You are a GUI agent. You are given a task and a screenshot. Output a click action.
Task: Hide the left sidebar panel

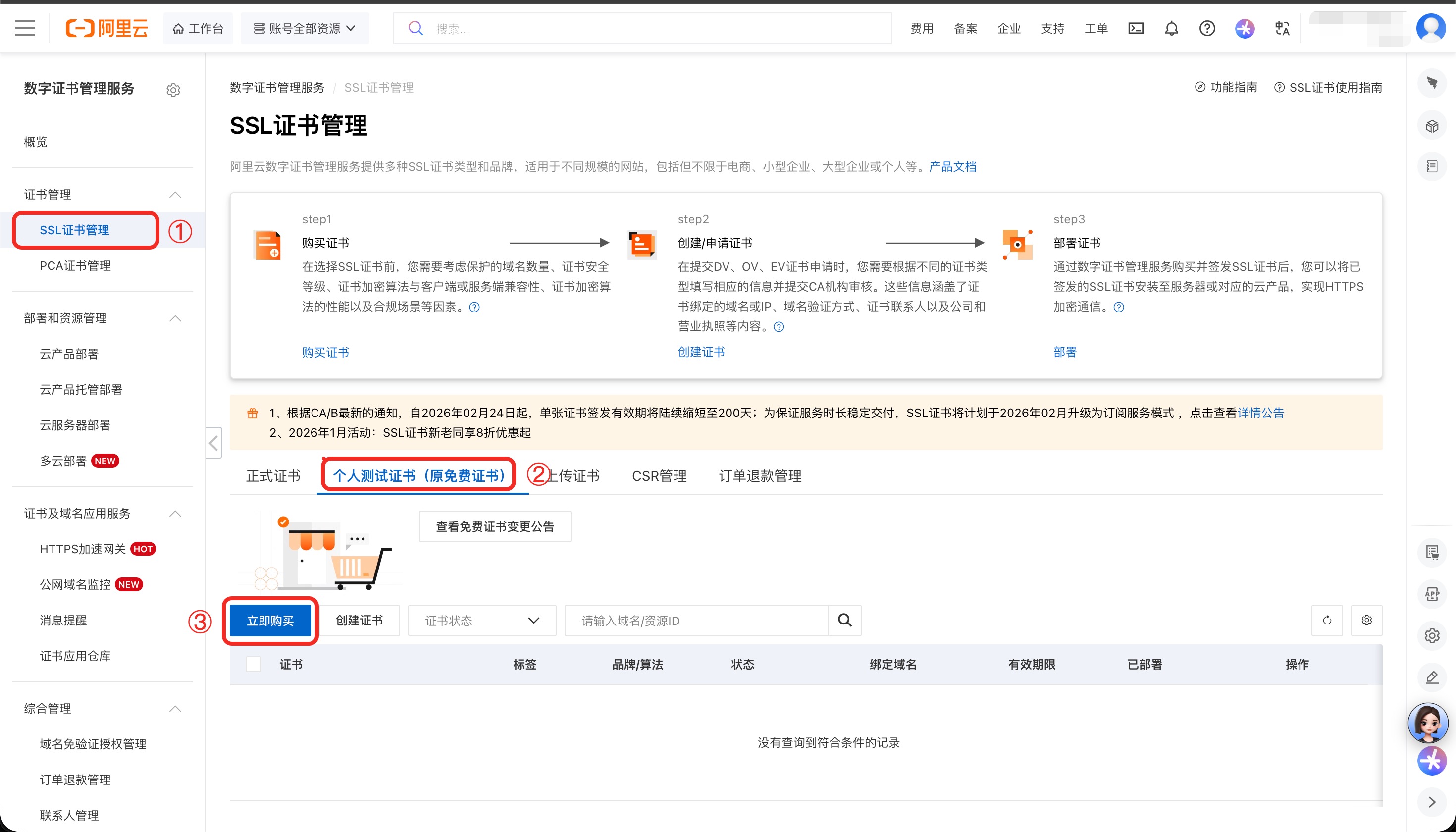[x=214, y=443]
